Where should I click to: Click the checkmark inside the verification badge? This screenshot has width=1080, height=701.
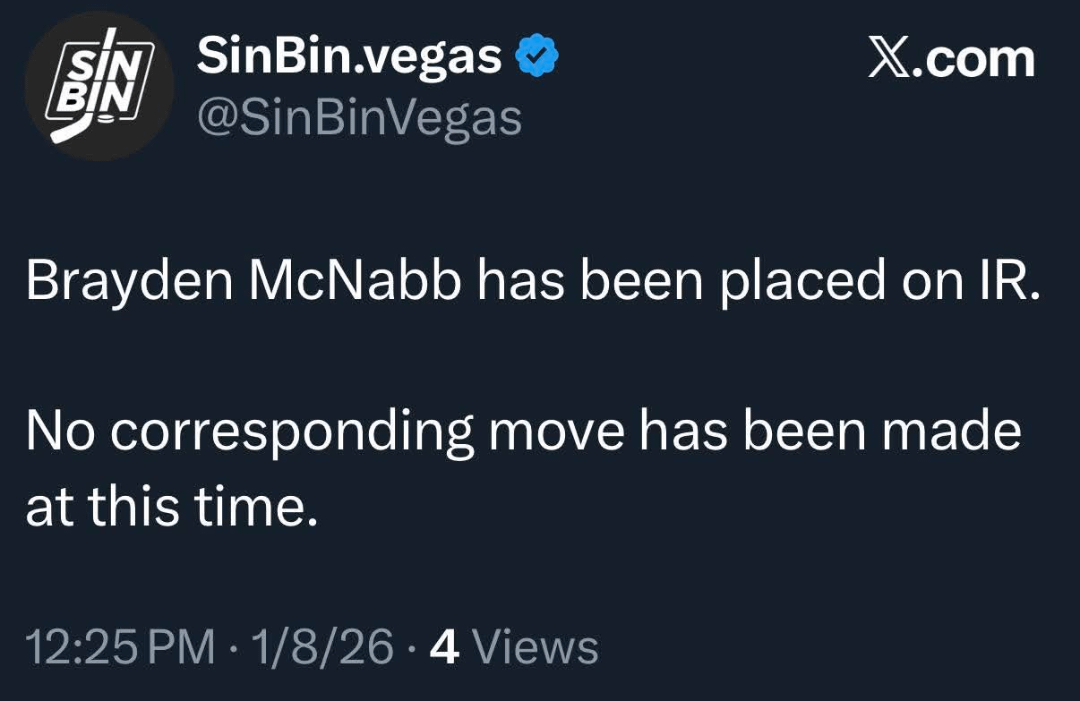tap(536, 56)
